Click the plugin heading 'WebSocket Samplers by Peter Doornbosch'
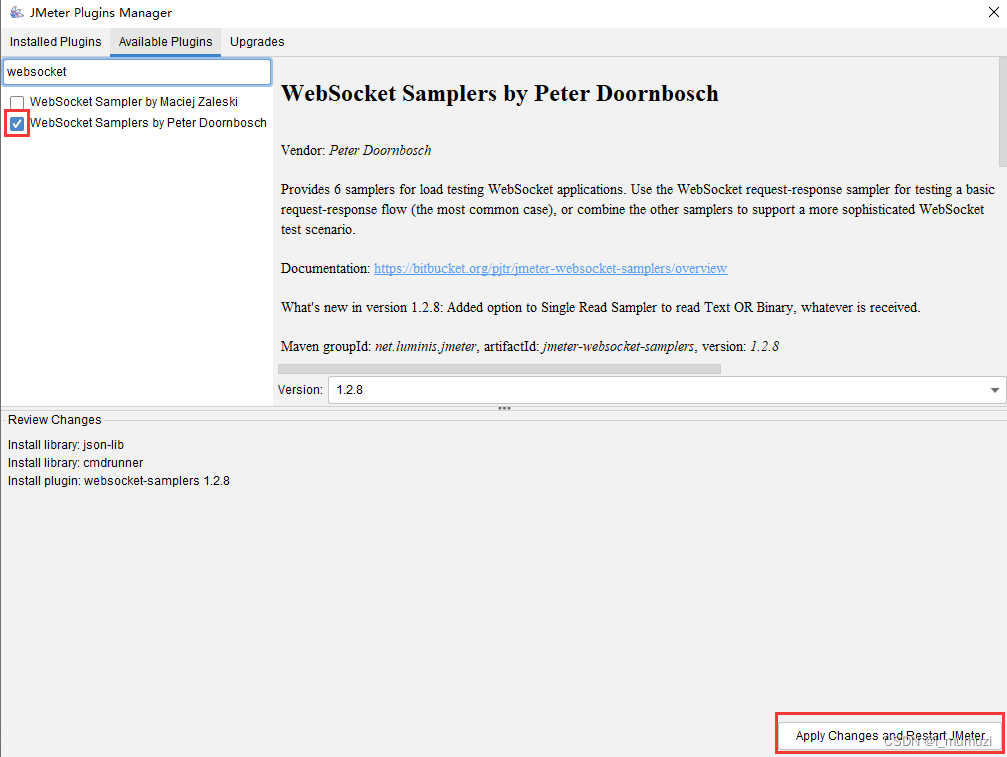 pos(500,94)
